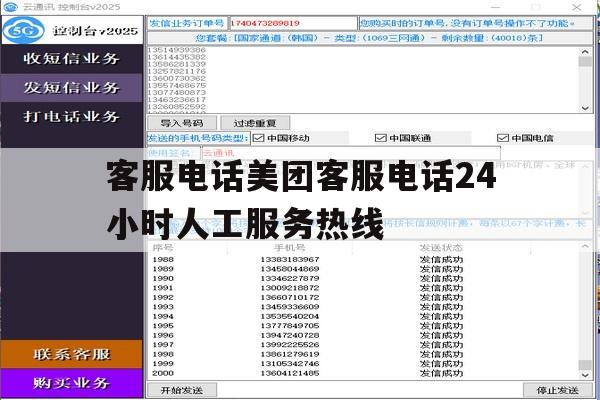Click 发送的手机号码类型 label
Screen dimensions: 600x400
click(x=198, y=138)
